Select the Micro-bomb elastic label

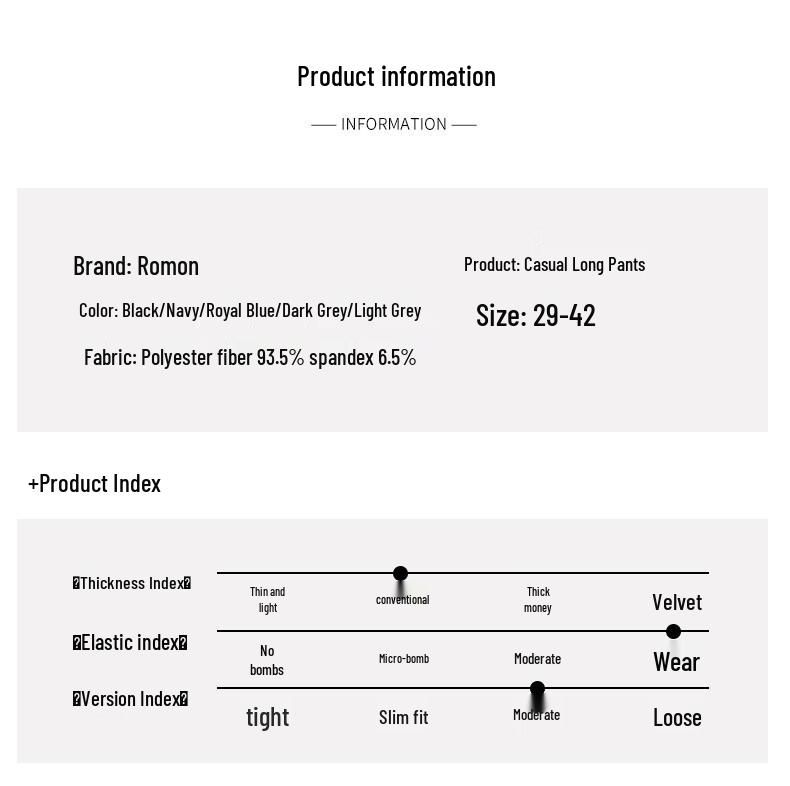coord(404,659)
